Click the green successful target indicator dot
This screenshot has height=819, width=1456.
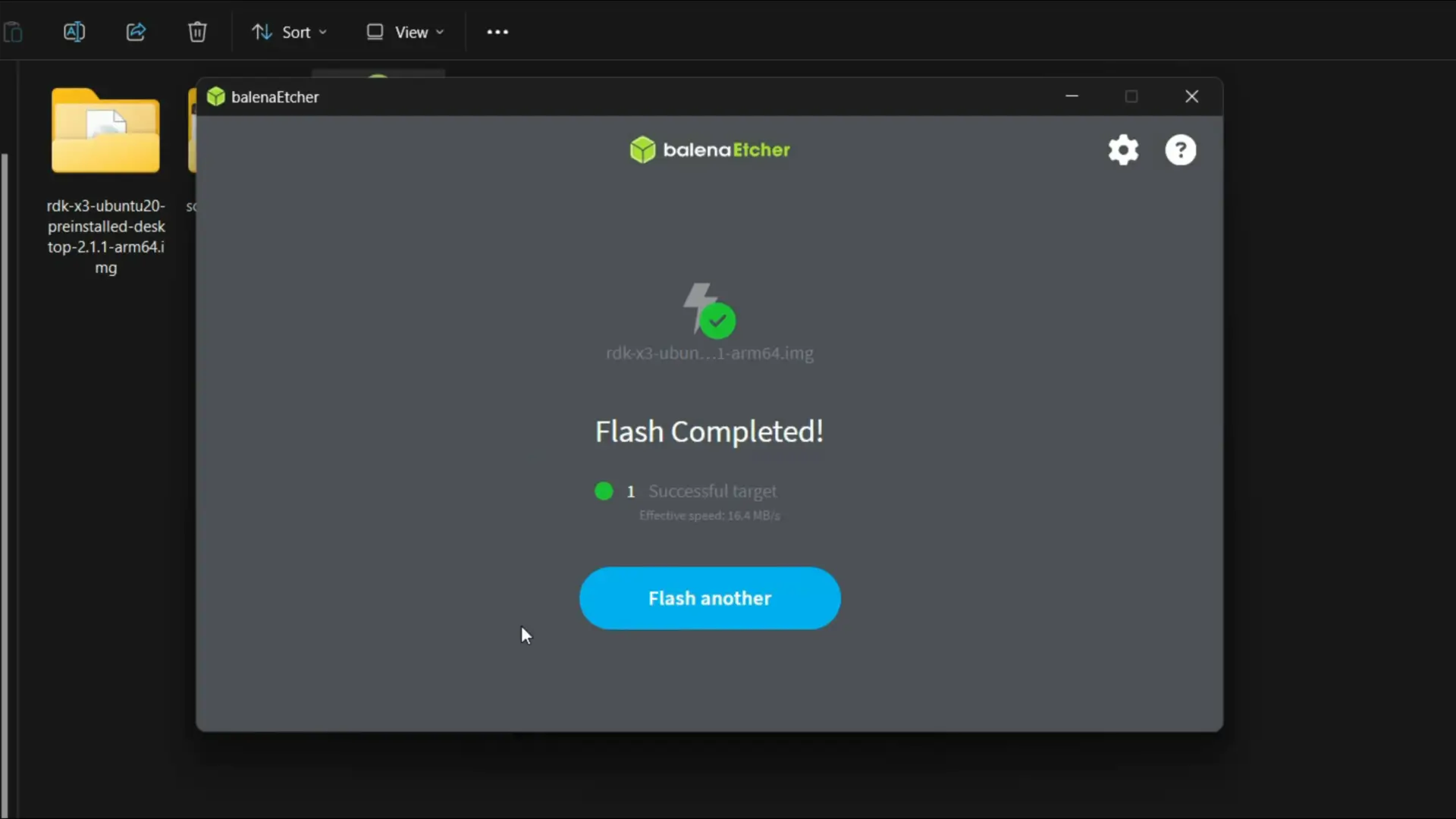604,491
